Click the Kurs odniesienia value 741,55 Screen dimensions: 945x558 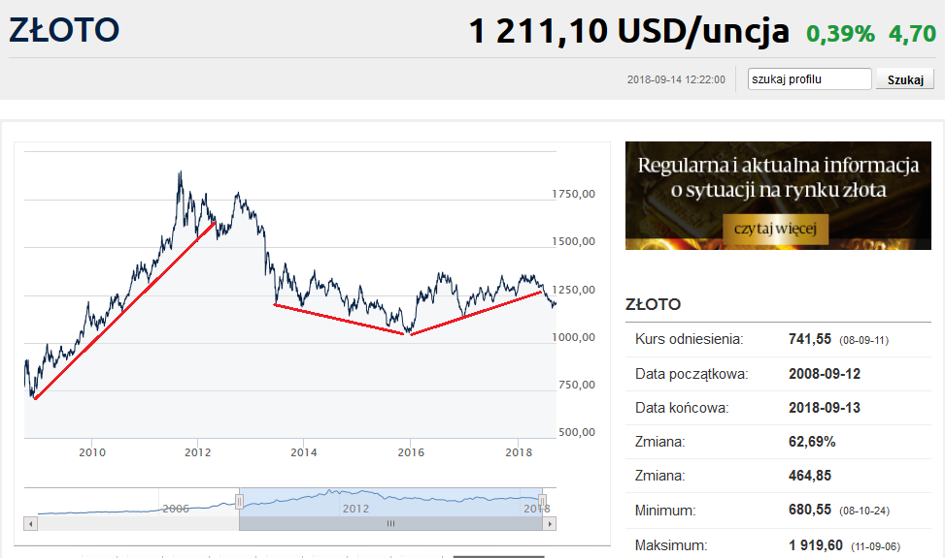809,339
